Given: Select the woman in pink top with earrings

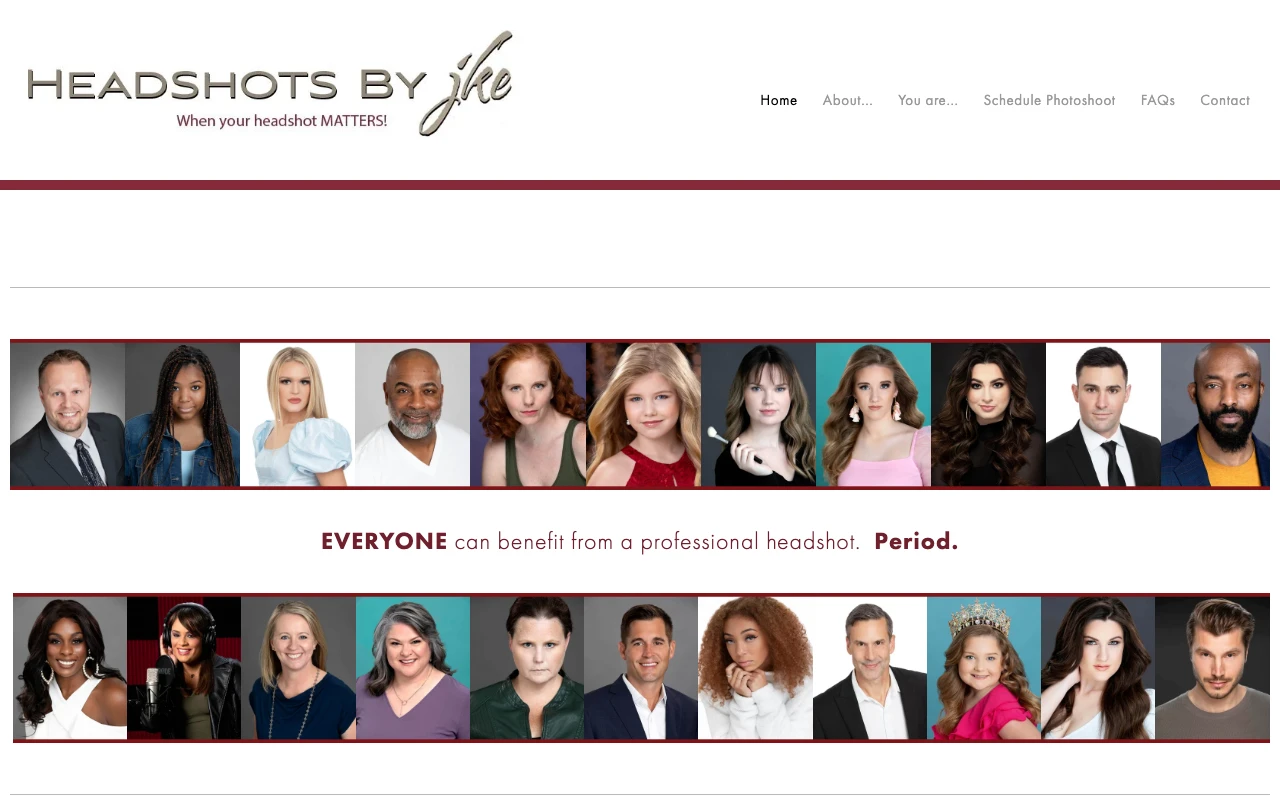Looking at the screenshot, I should 873,414.
